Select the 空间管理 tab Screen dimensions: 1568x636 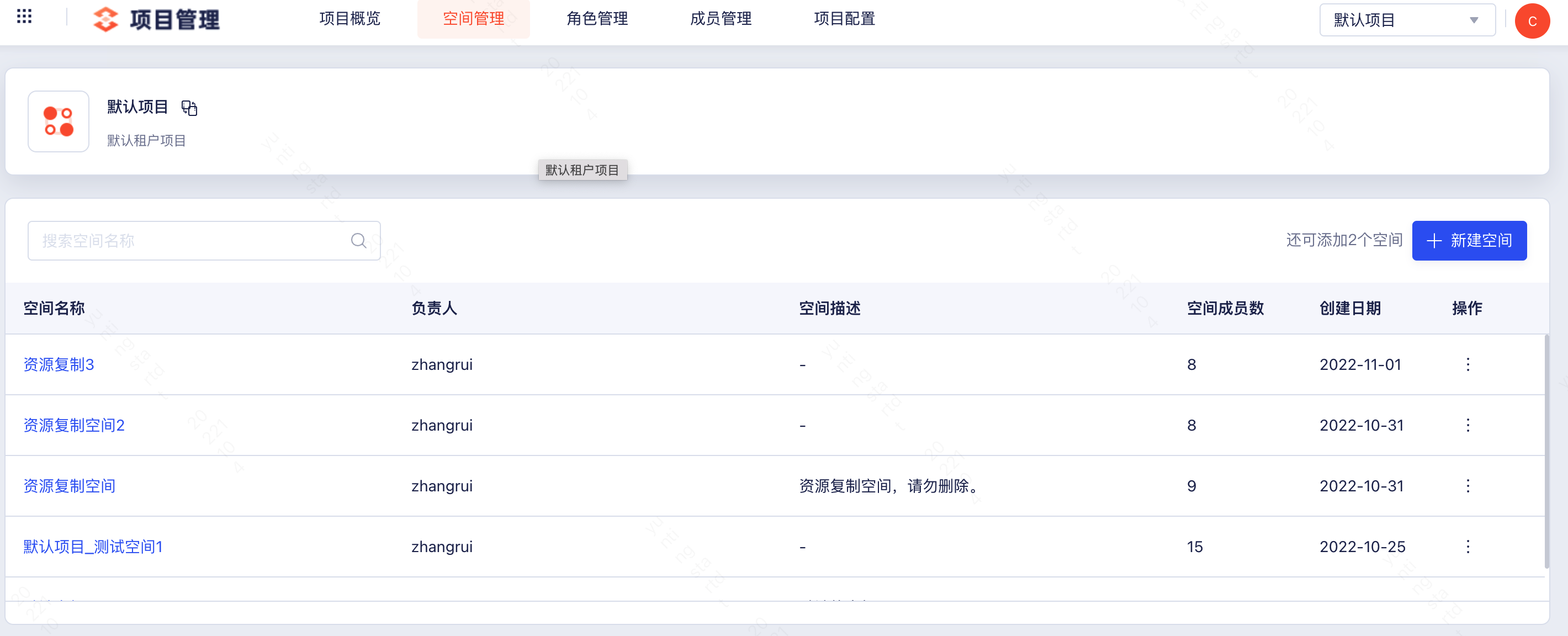point(474,19)
